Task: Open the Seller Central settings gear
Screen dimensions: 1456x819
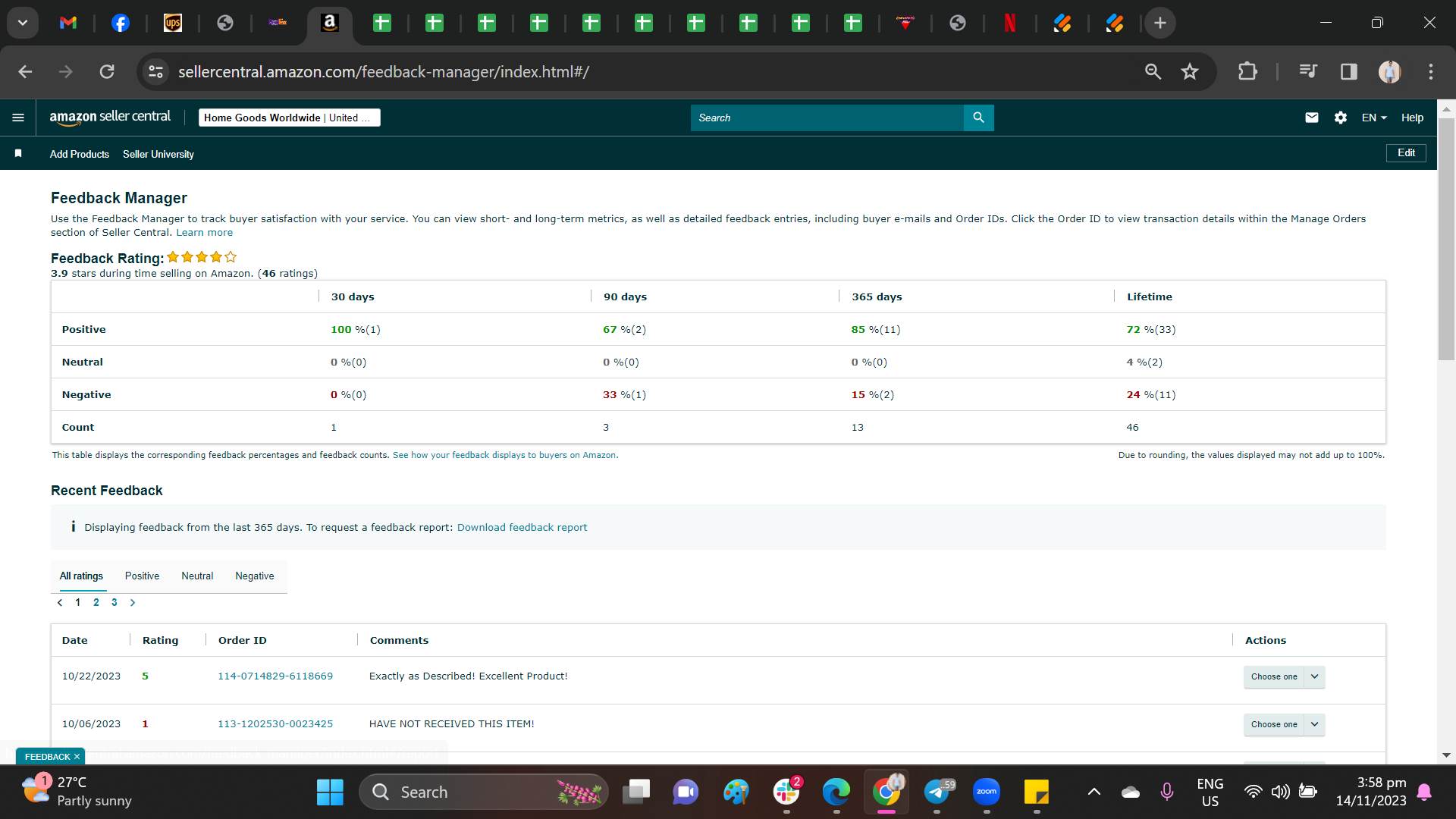Action: [x=1340, y=118]
